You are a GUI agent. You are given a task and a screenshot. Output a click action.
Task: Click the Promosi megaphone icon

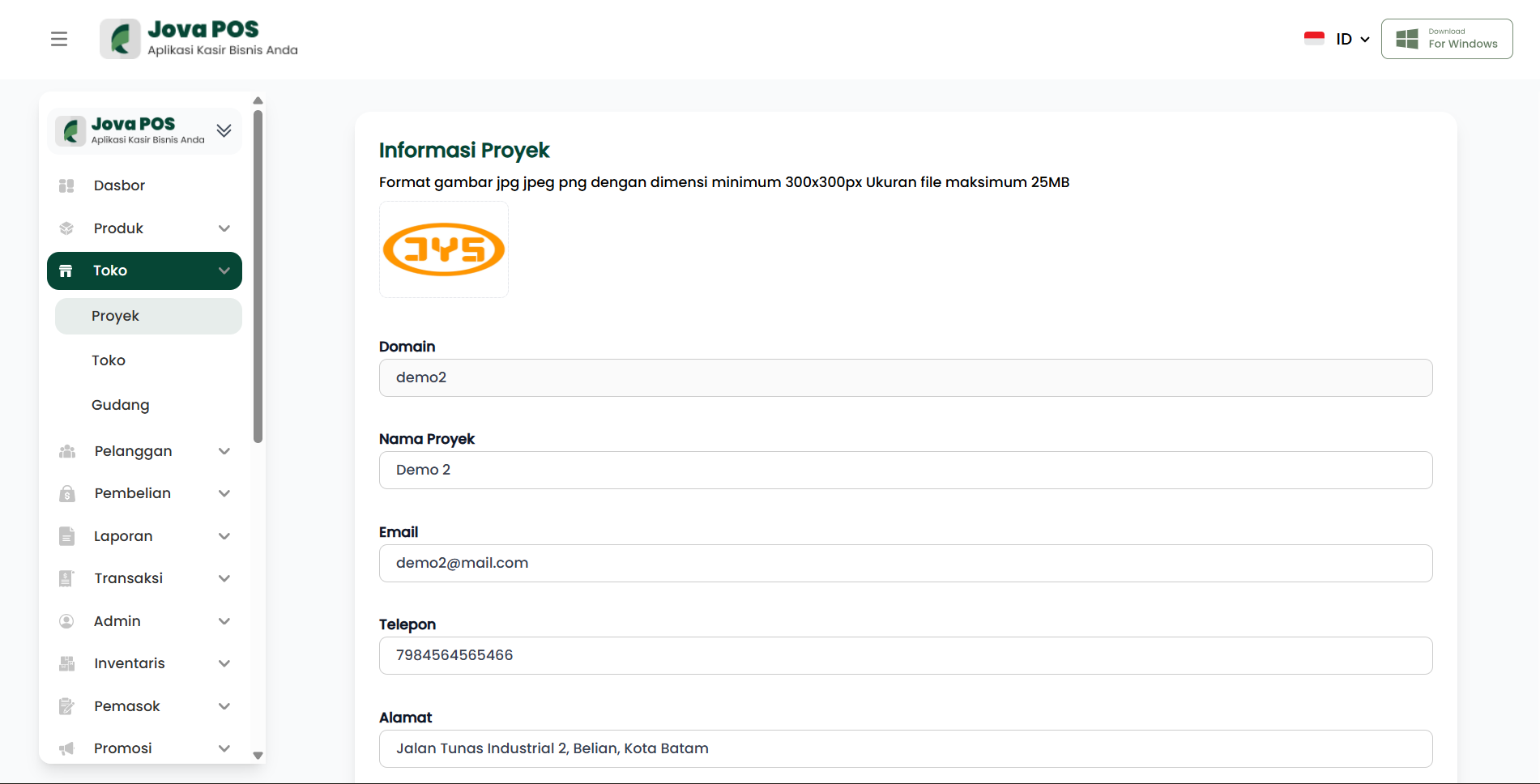66,748
